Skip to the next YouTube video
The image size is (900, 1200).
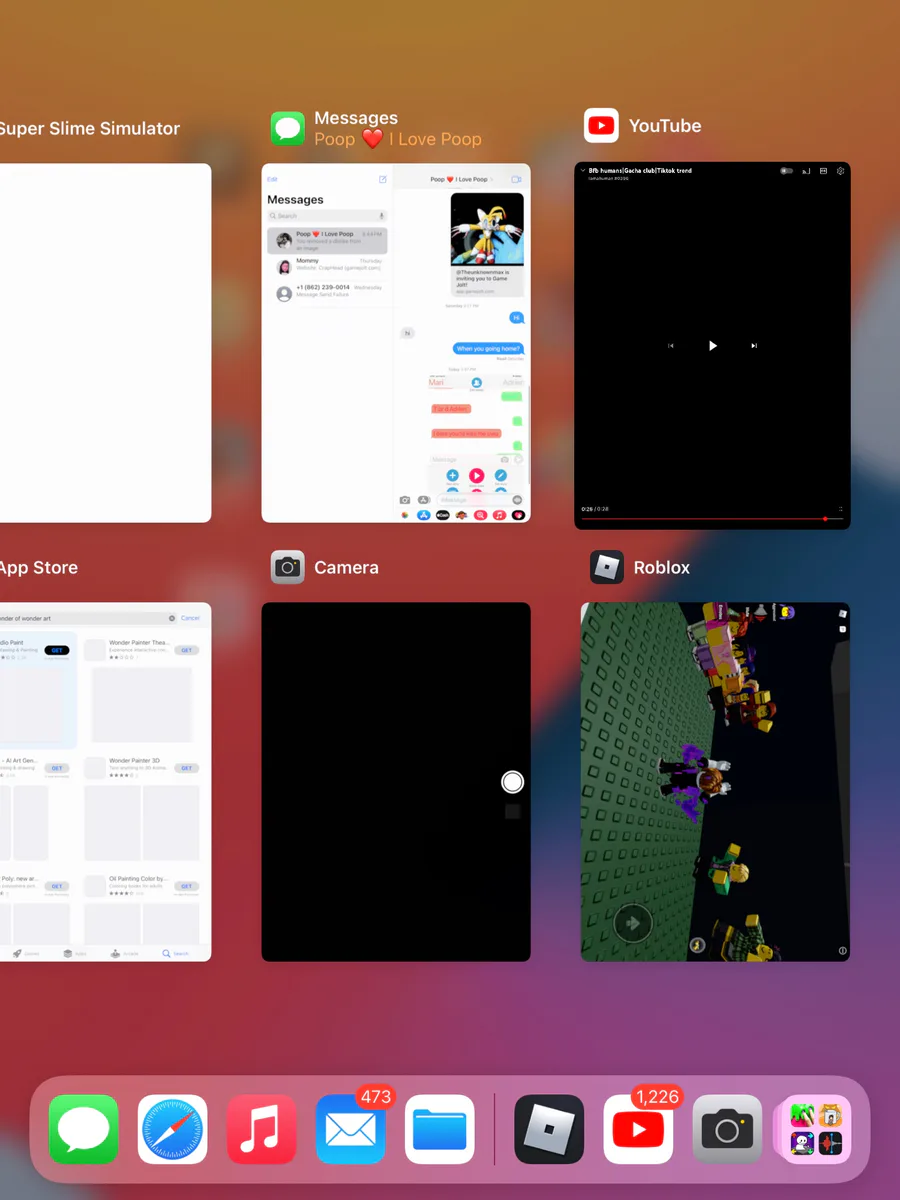754,345
